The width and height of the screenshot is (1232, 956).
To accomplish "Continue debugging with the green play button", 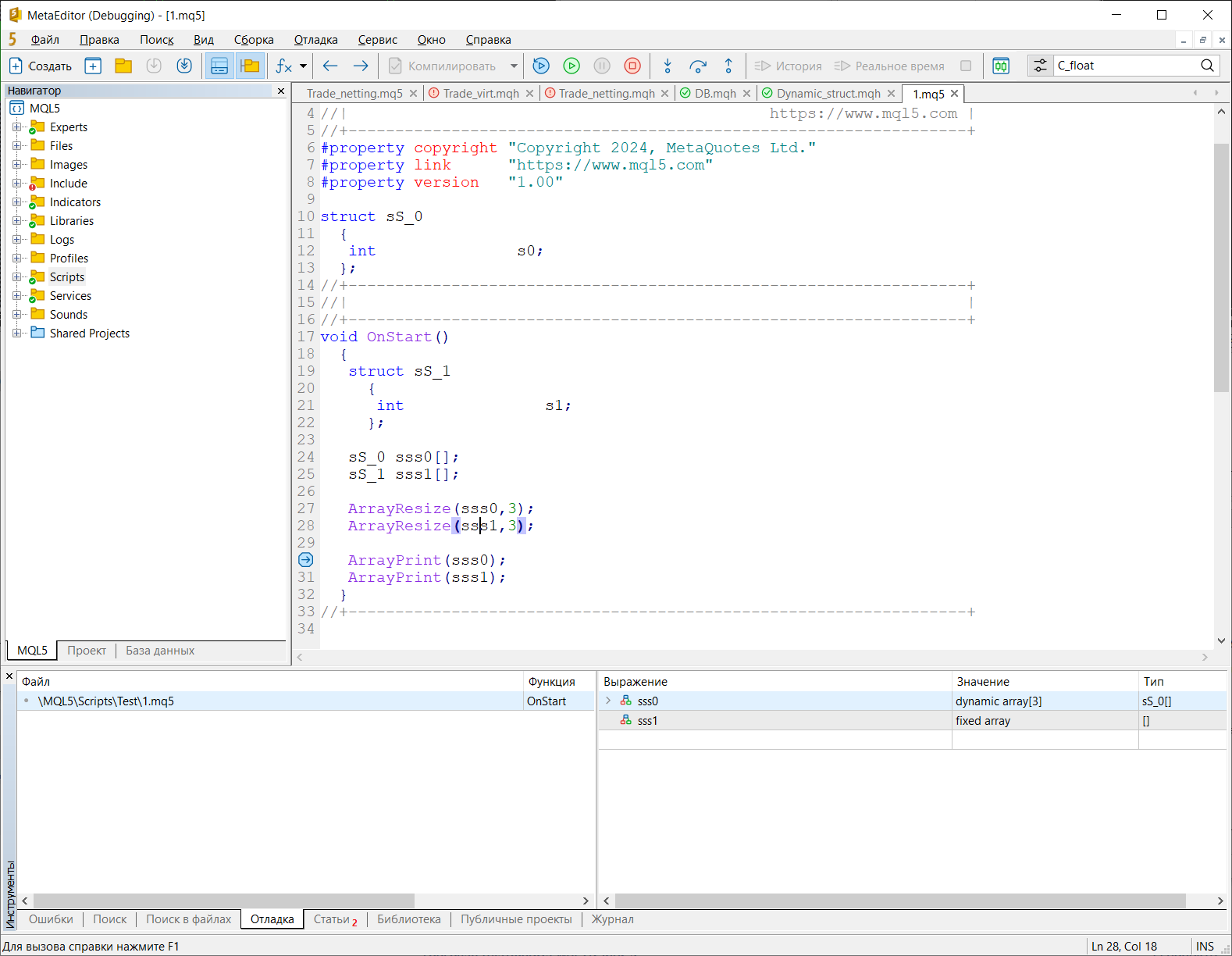I will pyautogui.click(x=571, y=66).
